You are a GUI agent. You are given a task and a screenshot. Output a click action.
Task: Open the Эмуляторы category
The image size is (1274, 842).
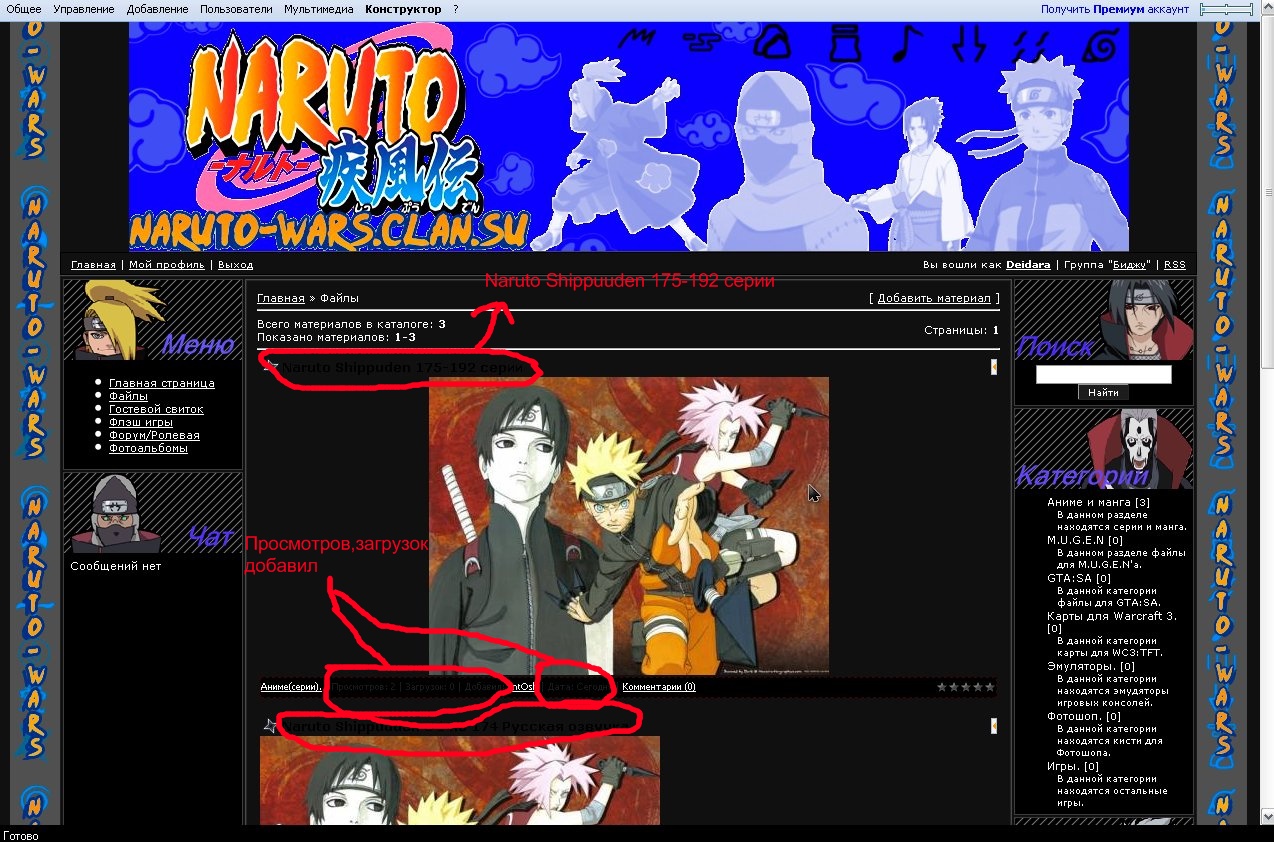(x=1090, y=666)
